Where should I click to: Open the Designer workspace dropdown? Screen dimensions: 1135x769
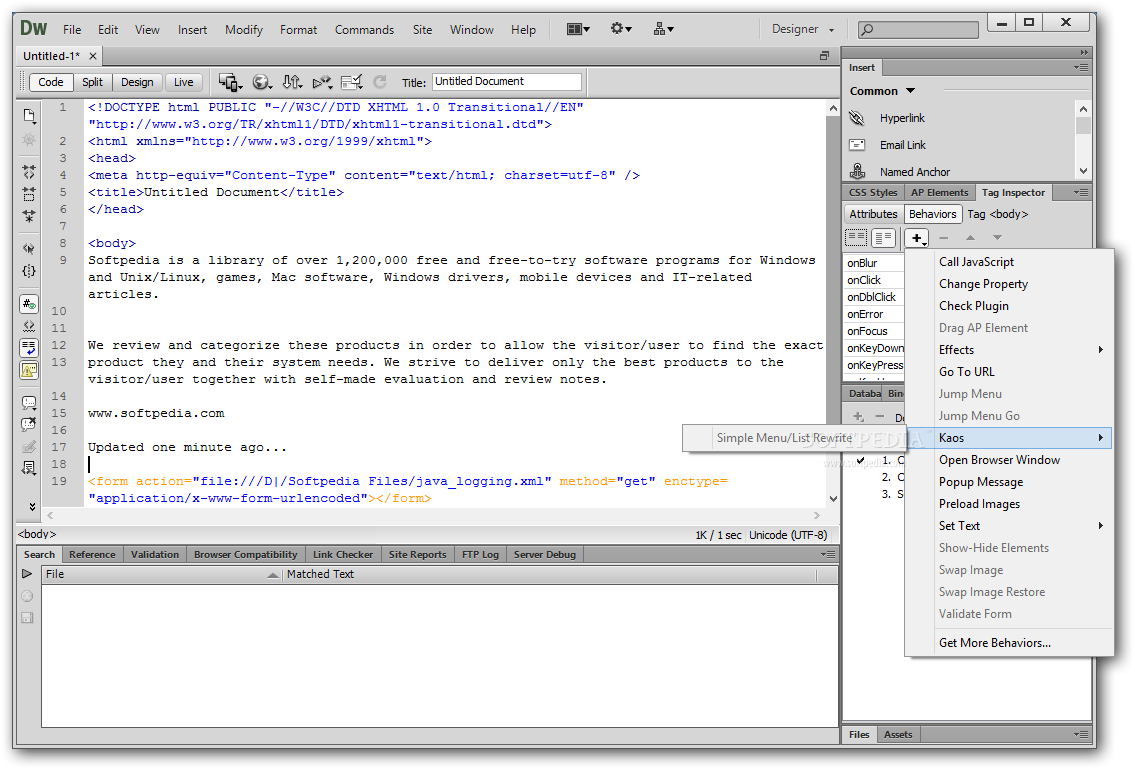[802, 29]
